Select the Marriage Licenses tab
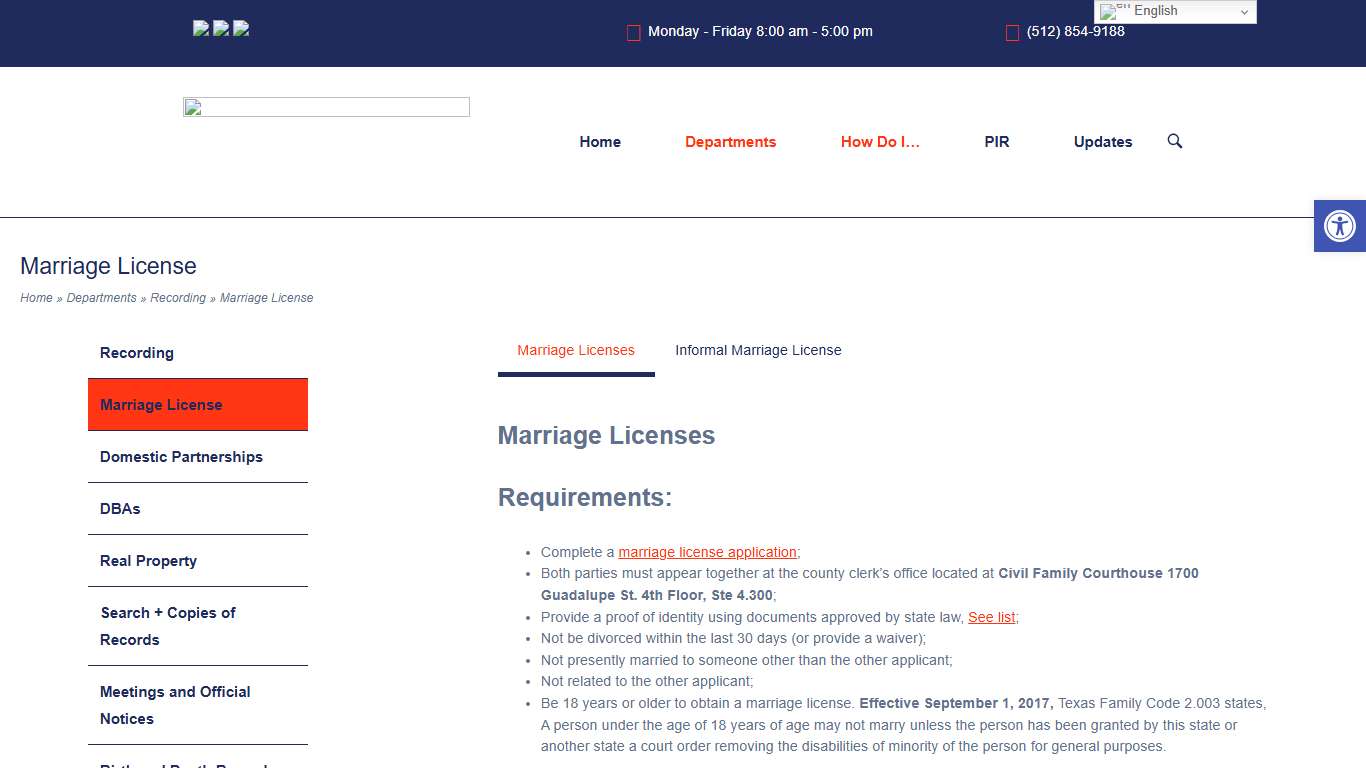 576,350
